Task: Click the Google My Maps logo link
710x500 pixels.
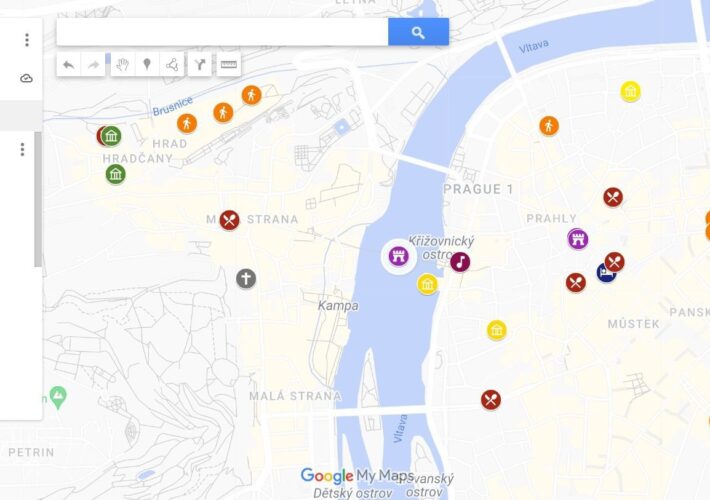Action: point(358,476)
